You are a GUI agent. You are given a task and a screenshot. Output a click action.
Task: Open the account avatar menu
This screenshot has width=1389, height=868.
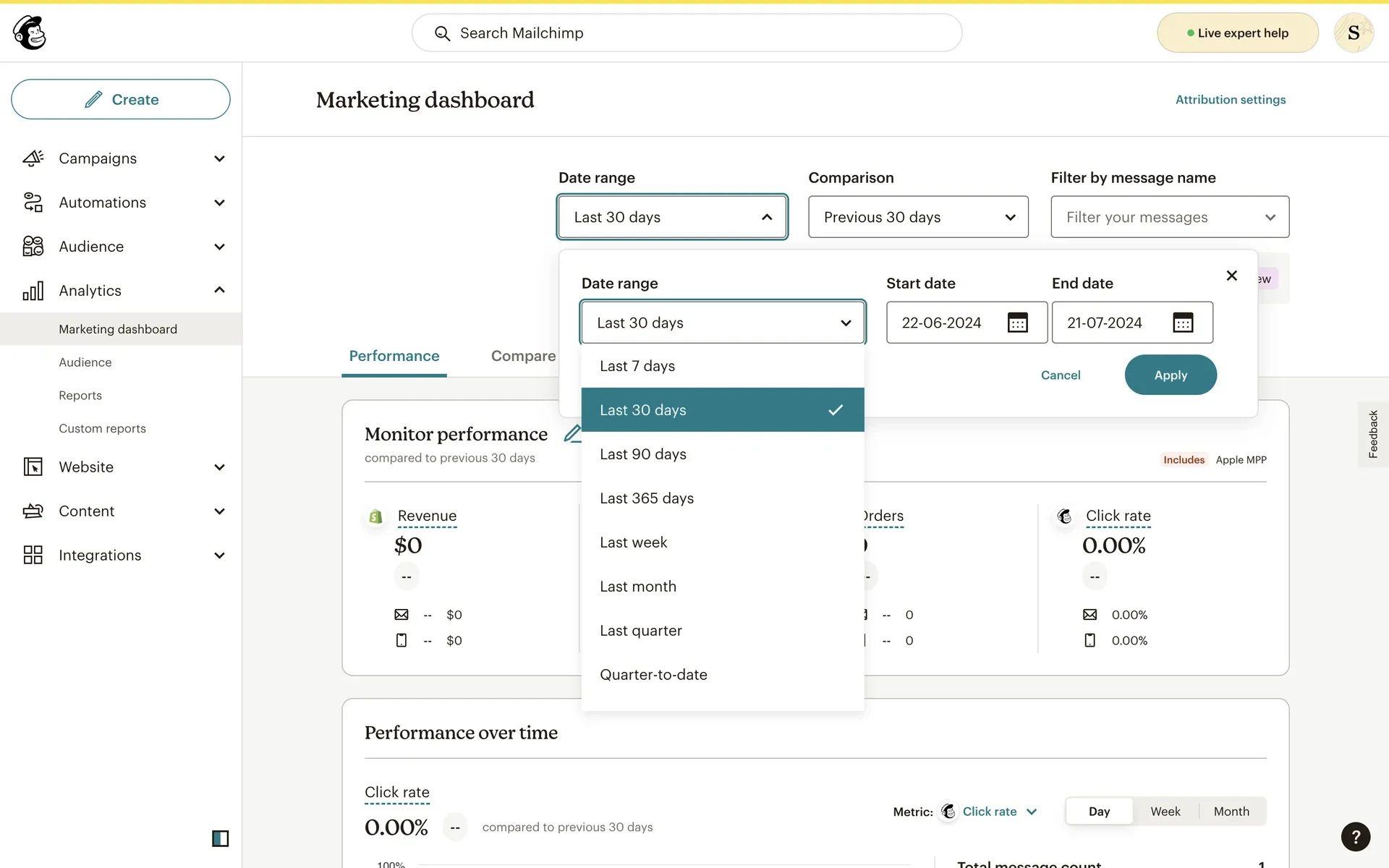pos(1354,33)
